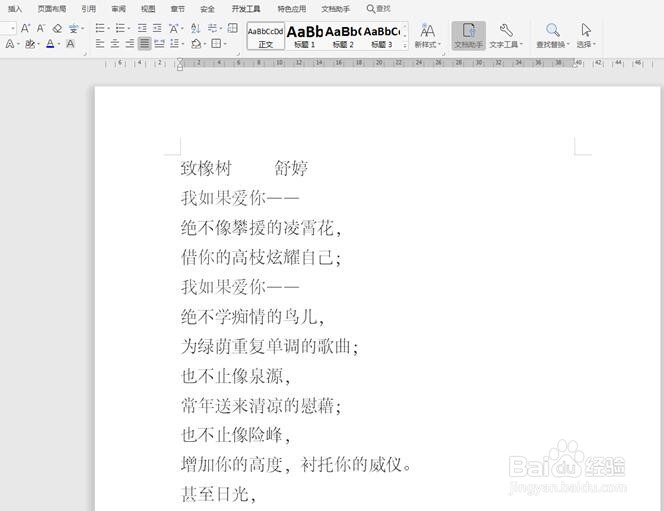Apply the 标题 1 style
664x511 pixels.
304,36
